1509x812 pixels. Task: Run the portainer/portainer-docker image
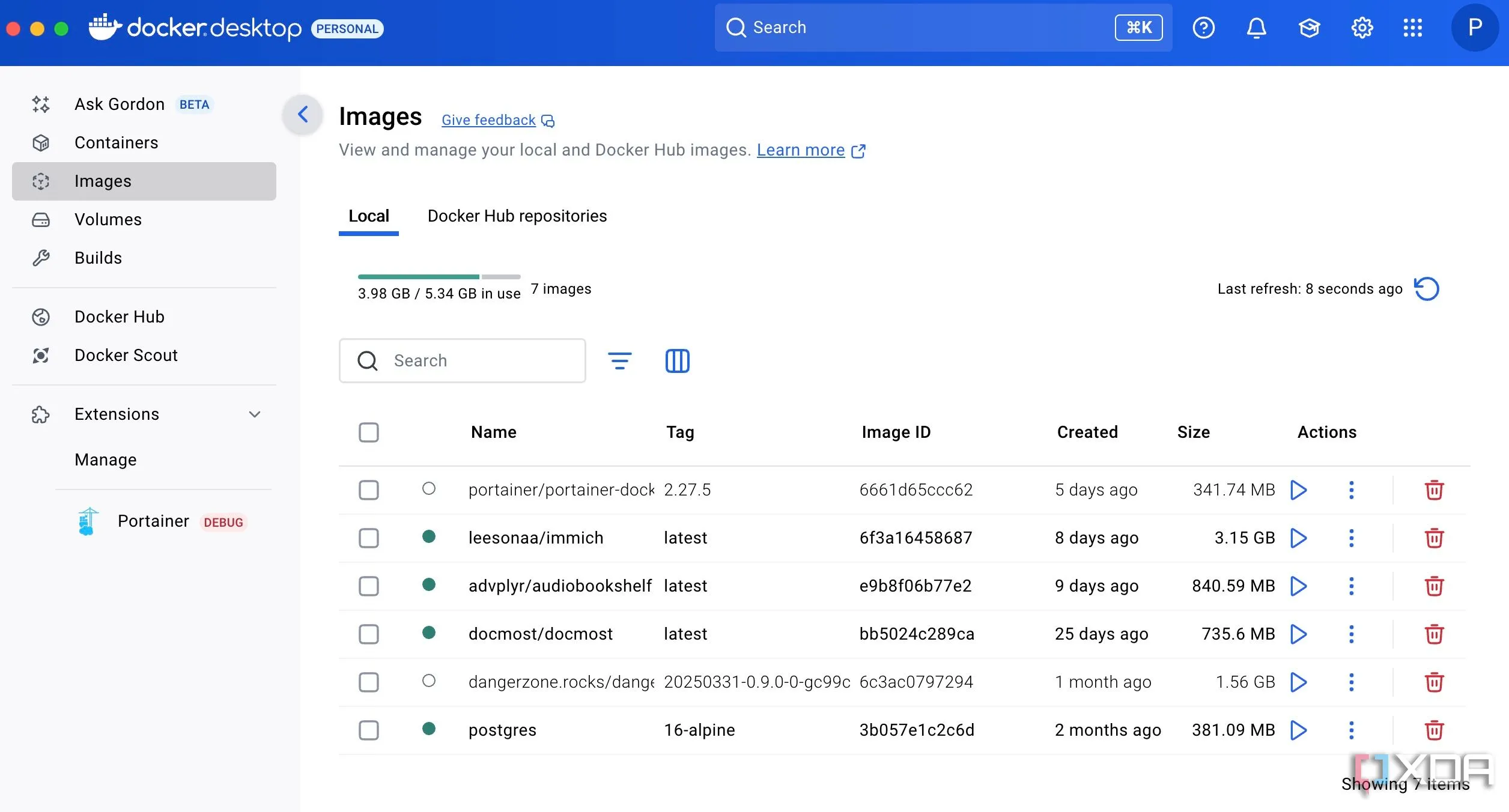tap(1299, 490)
